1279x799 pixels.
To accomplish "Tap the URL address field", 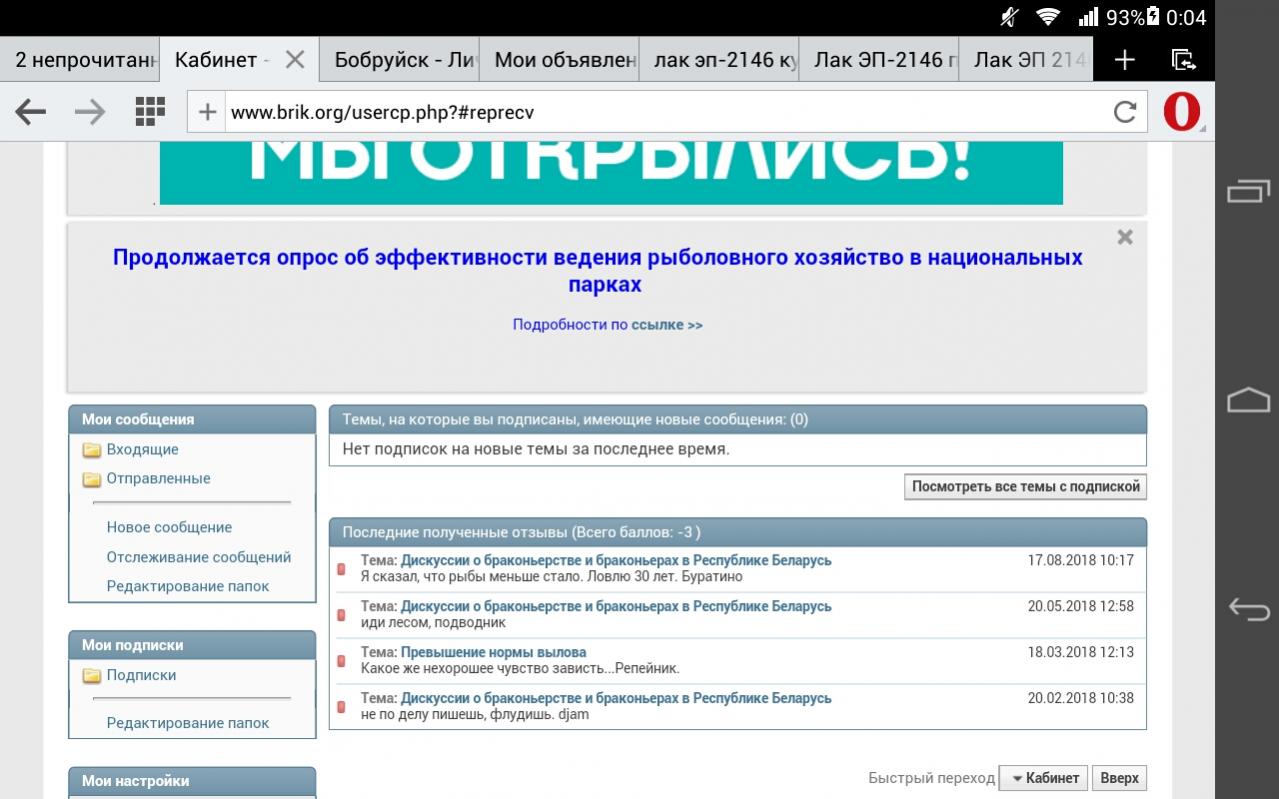I will click(x=660, y=112).
